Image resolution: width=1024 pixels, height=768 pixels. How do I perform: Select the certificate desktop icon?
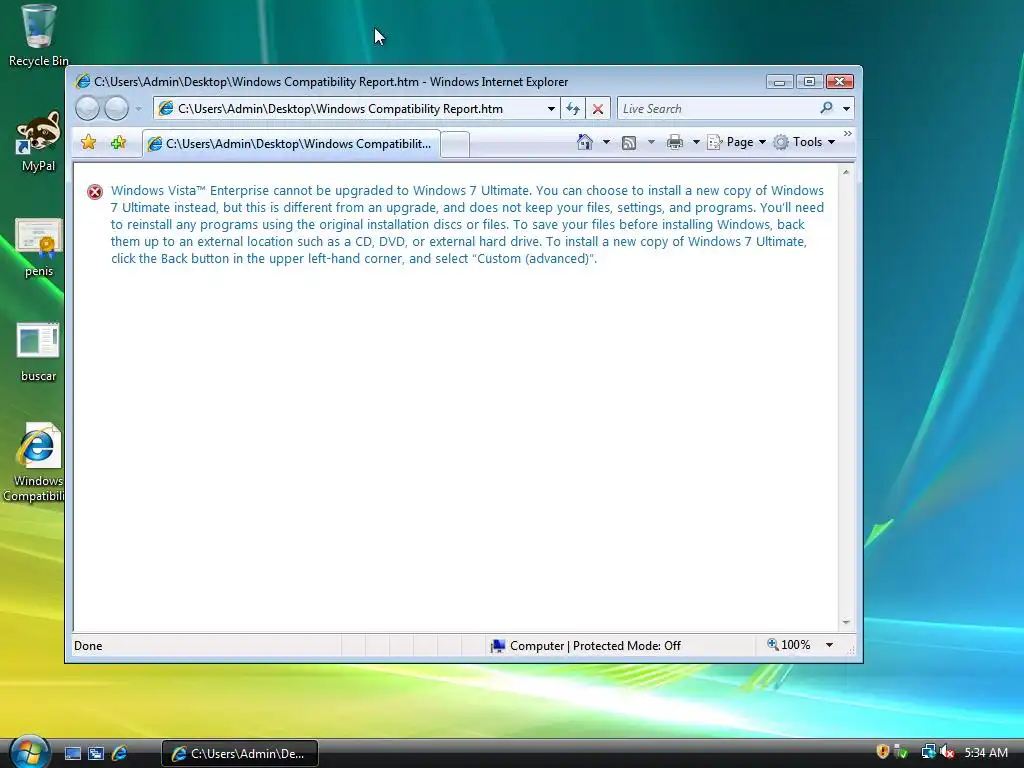pos(39,247)
